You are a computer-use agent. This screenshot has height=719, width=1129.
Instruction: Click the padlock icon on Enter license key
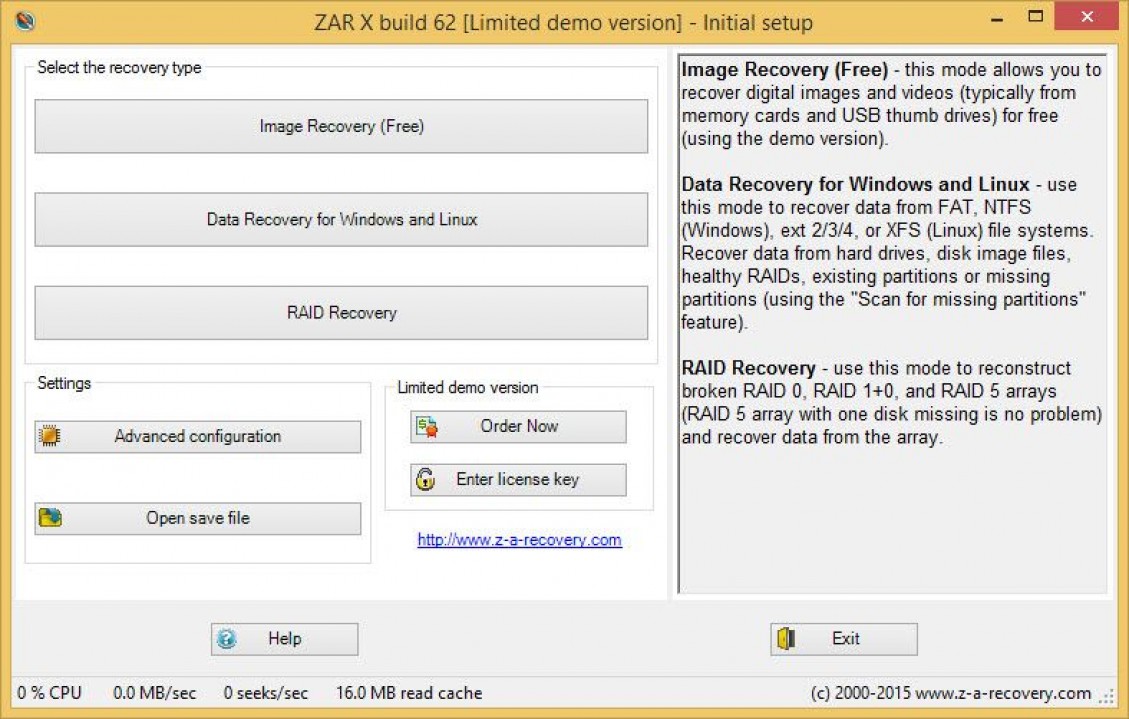[426, 479]
